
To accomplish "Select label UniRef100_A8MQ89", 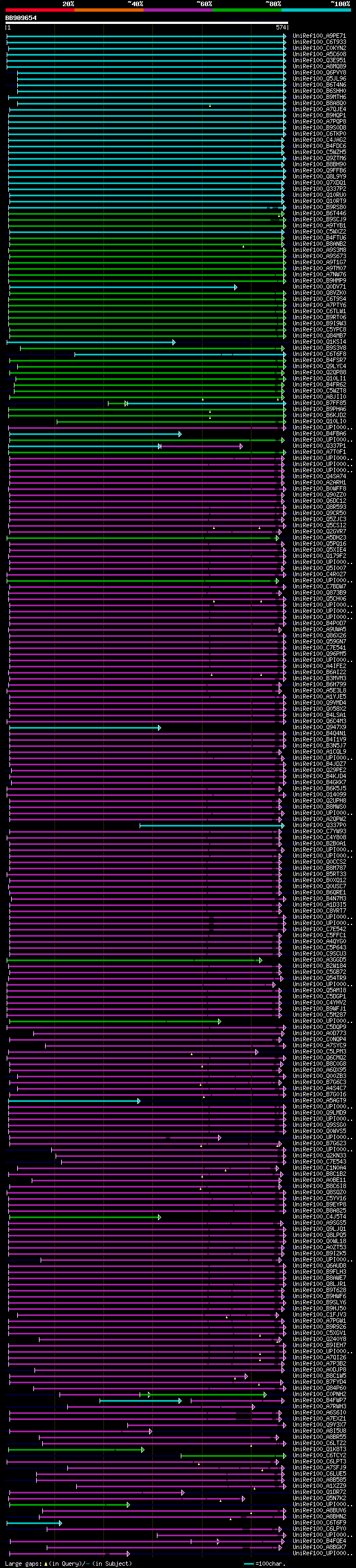I will (x=319, y=66).
